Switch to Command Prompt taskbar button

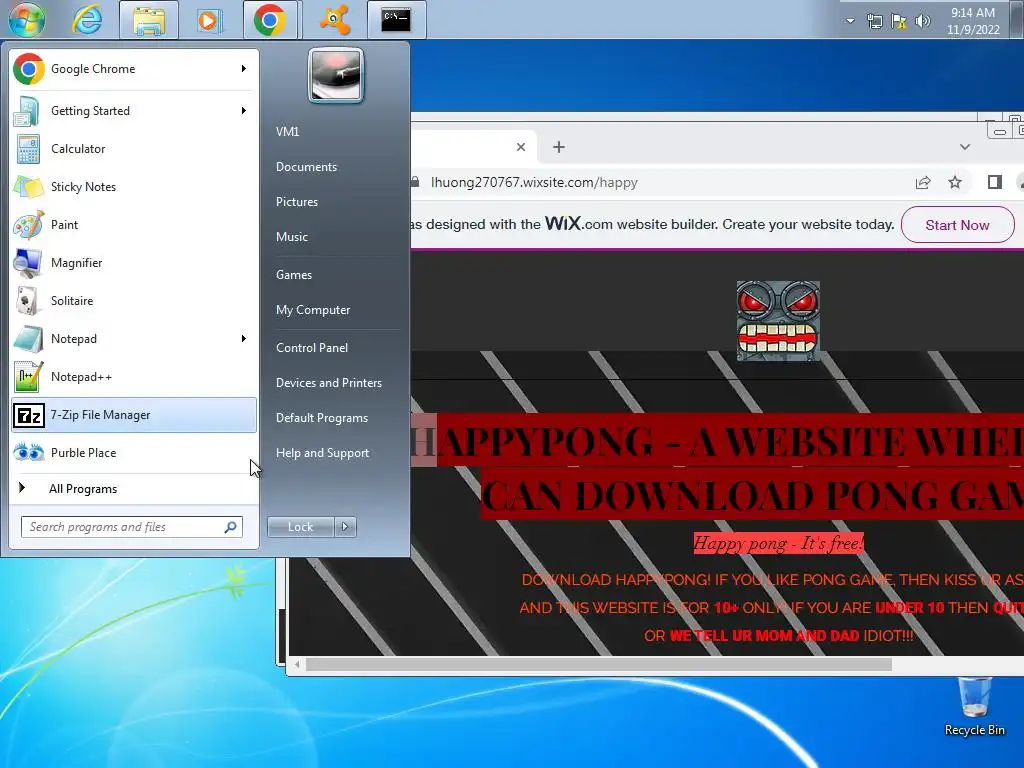396,20
